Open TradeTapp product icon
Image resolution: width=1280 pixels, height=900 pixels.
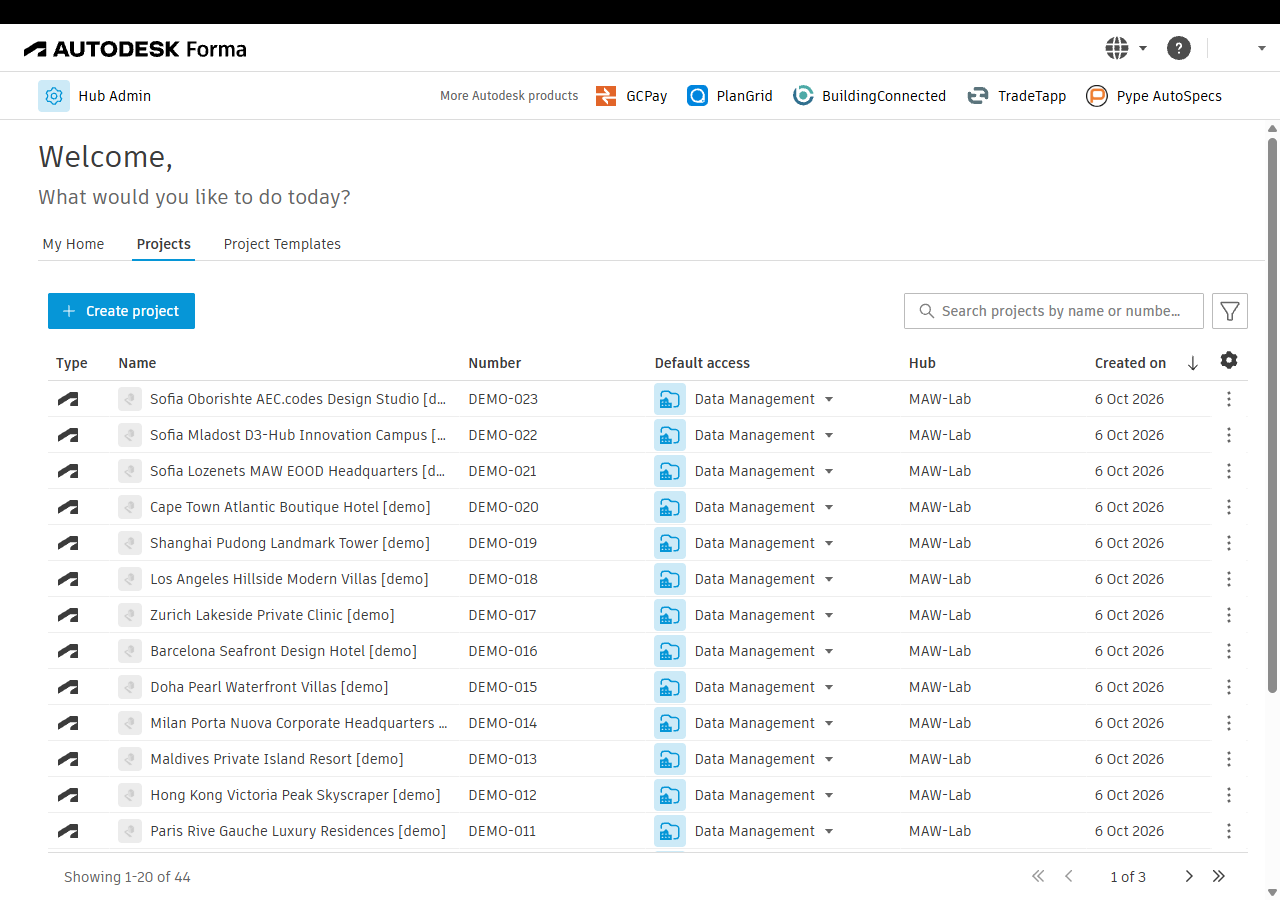click(978, 96)
